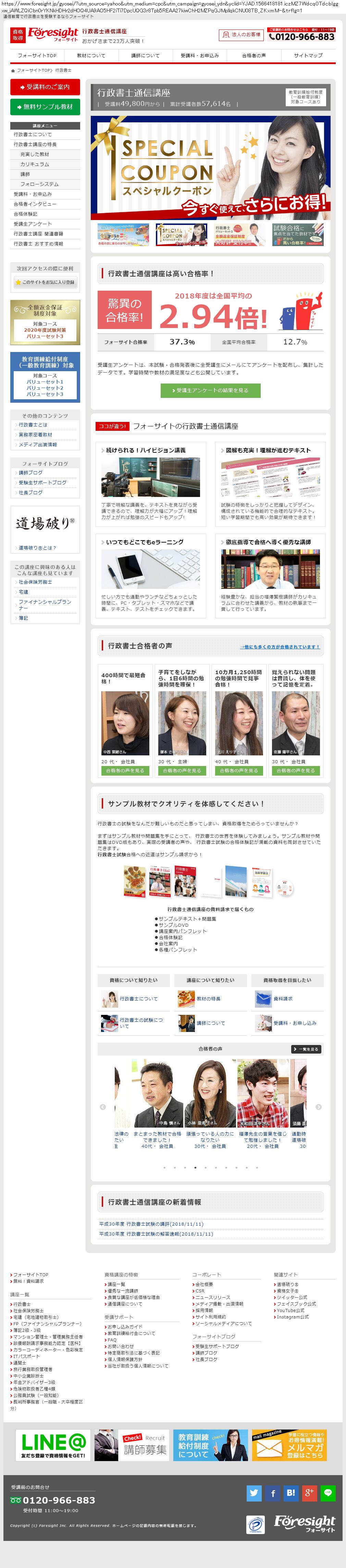Open FAQ link in footer 受講サポート
Viewport: 346px width, 1568px height.
(112, 1340)
